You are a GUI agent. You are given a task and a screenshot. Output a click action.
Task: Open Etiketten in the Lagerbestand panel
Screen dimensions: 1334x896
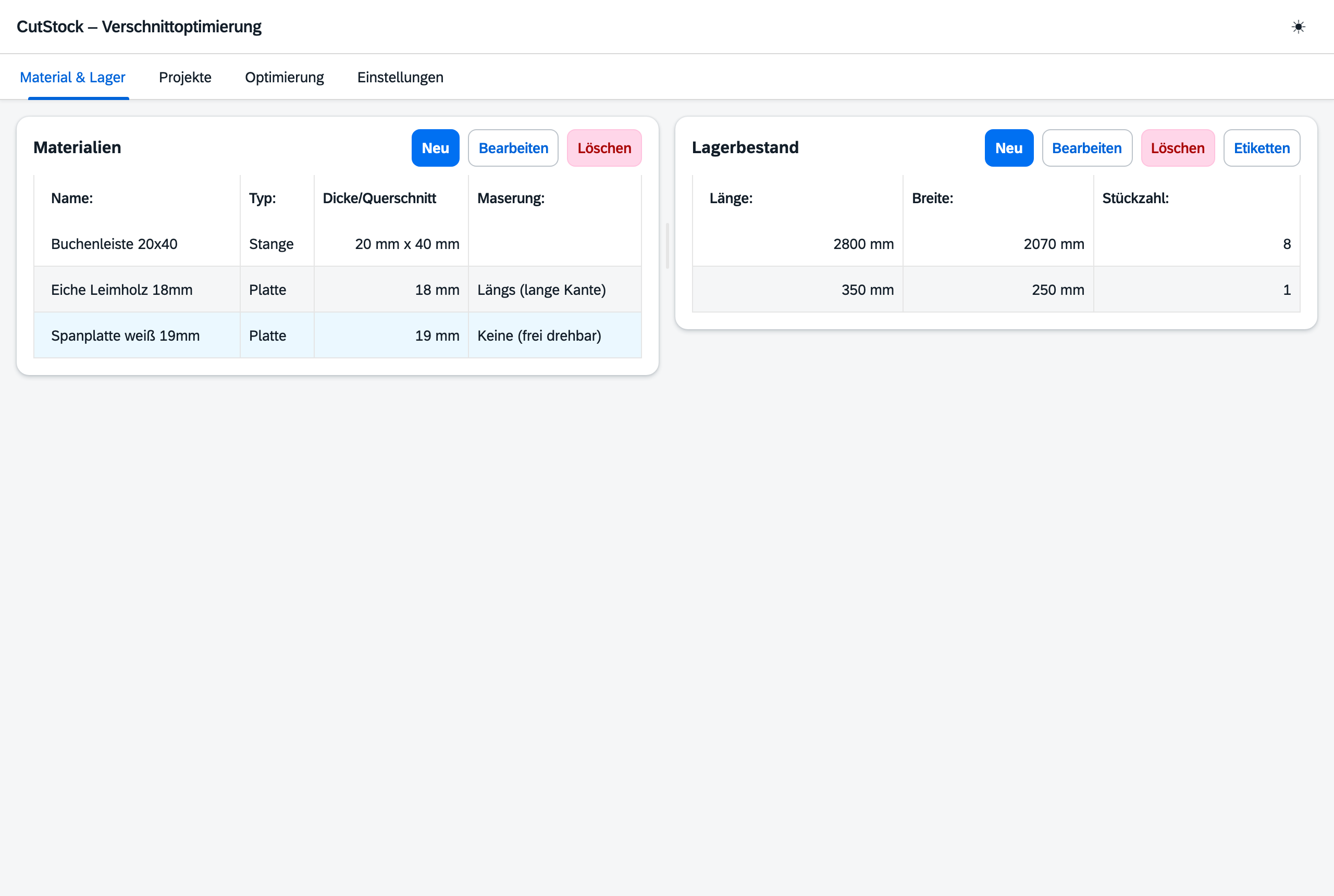coord(1262,148)
